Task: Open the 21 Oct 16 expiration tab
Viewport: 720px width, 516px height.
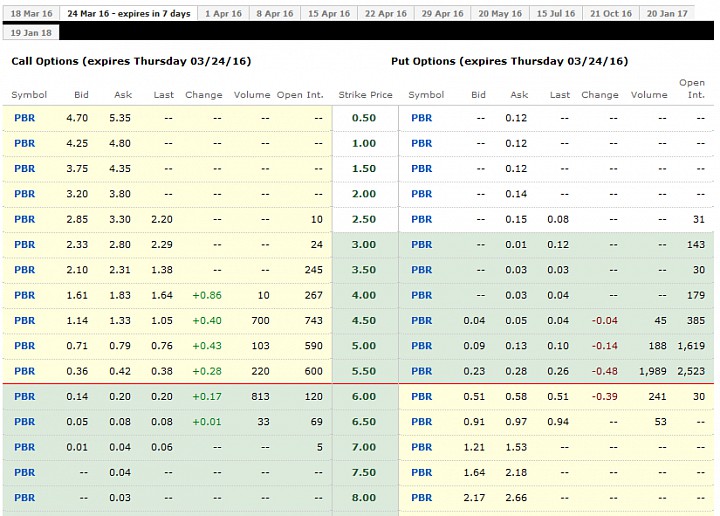Action: 611,13
